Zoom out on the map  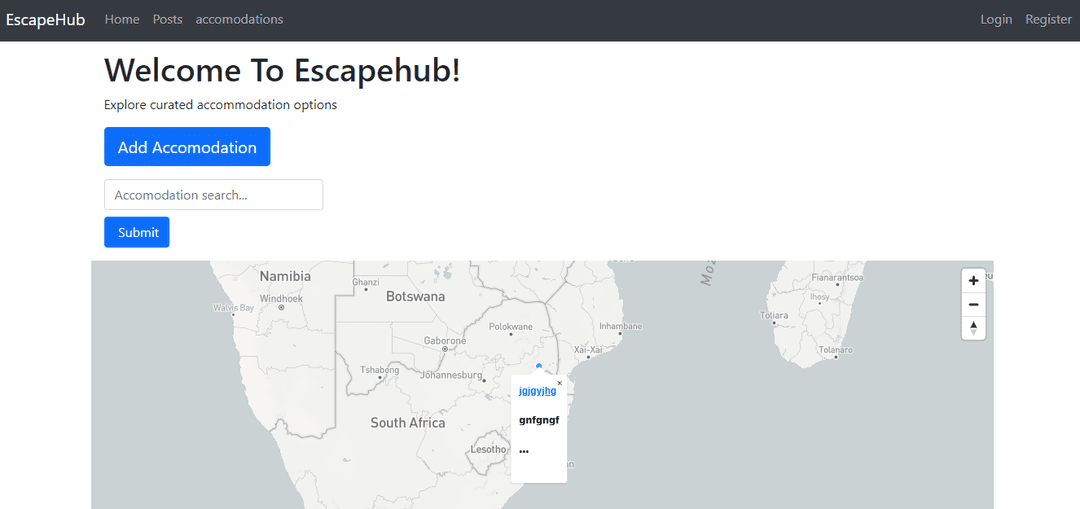pyautogui.click(x=973, y=304)
